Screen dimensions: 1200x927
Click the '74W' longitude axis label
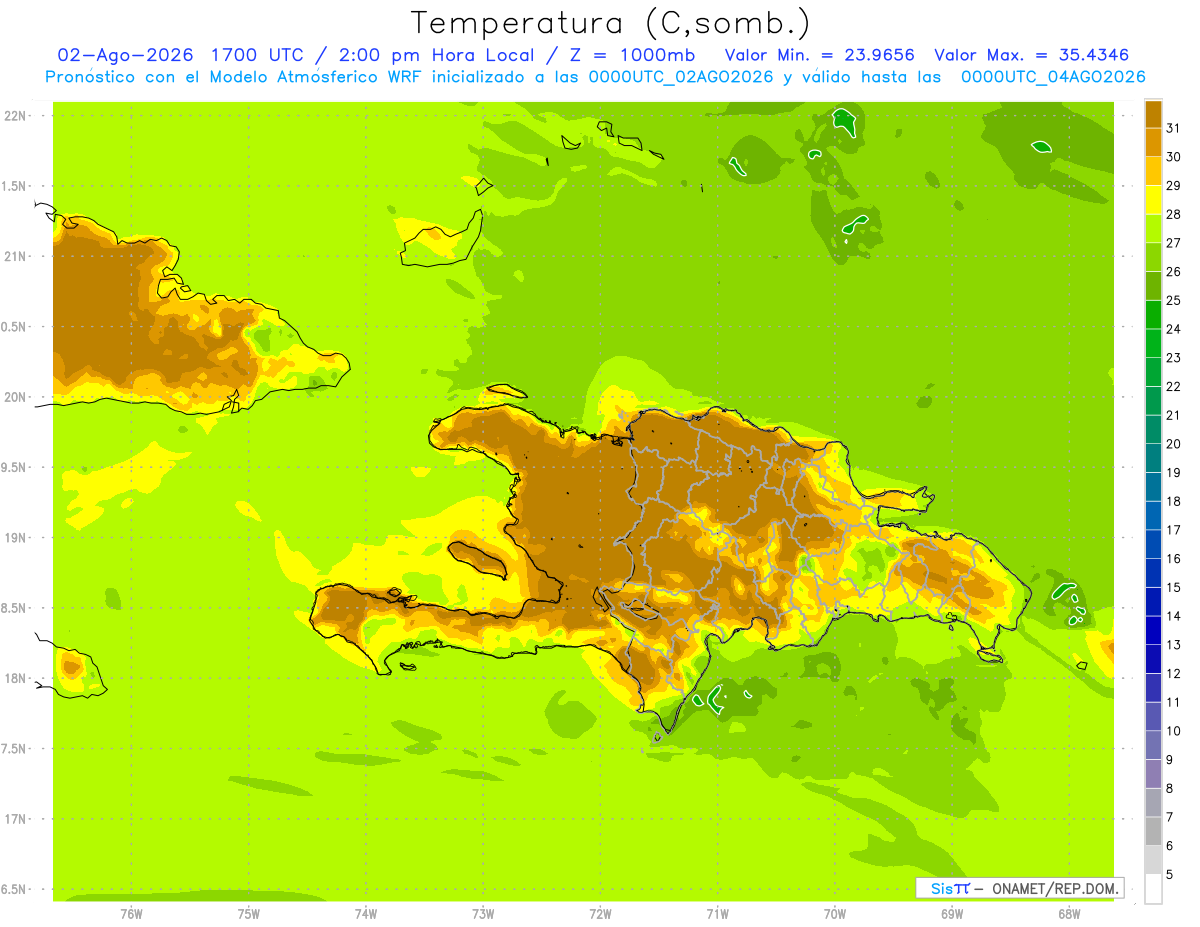(366, 913)
